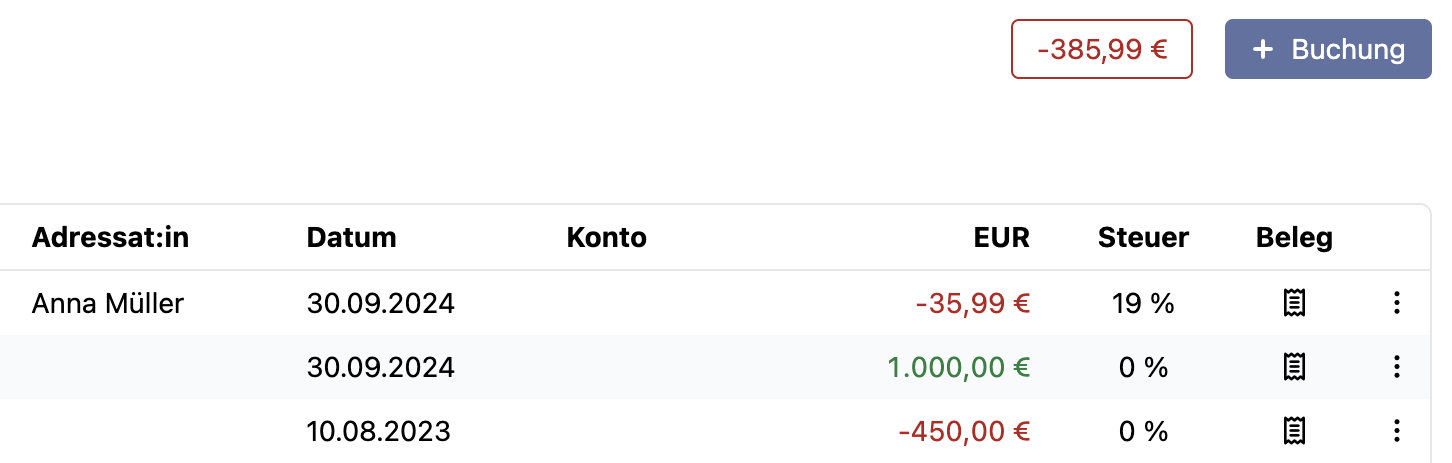Sort by Konto column header
This screenshot has height=463, width=1452.
click(606, 238)
